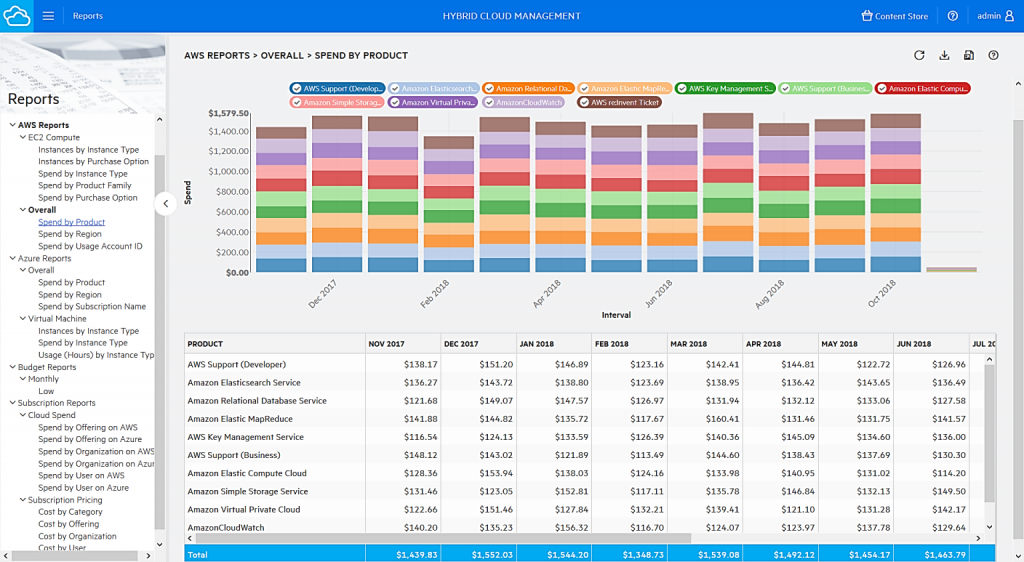
Task: Open the admin user menu
Action: 995,16
